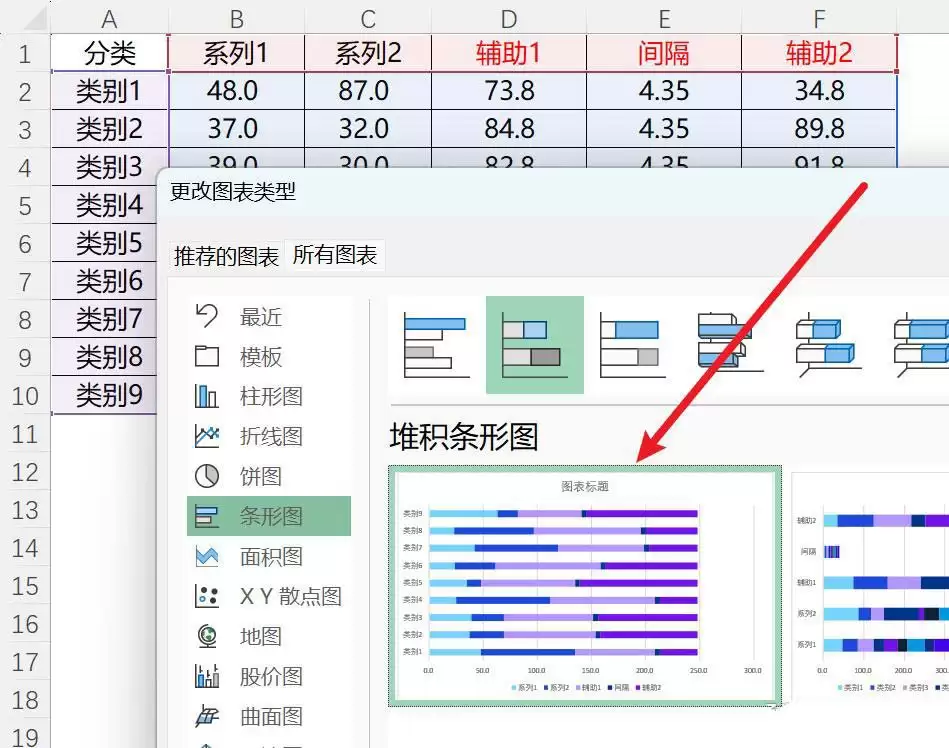Select the 3-D stacked bar subtype icon
Image resolution: width=949 pixels, height=748 pixels.
click(x=829, y=346)
